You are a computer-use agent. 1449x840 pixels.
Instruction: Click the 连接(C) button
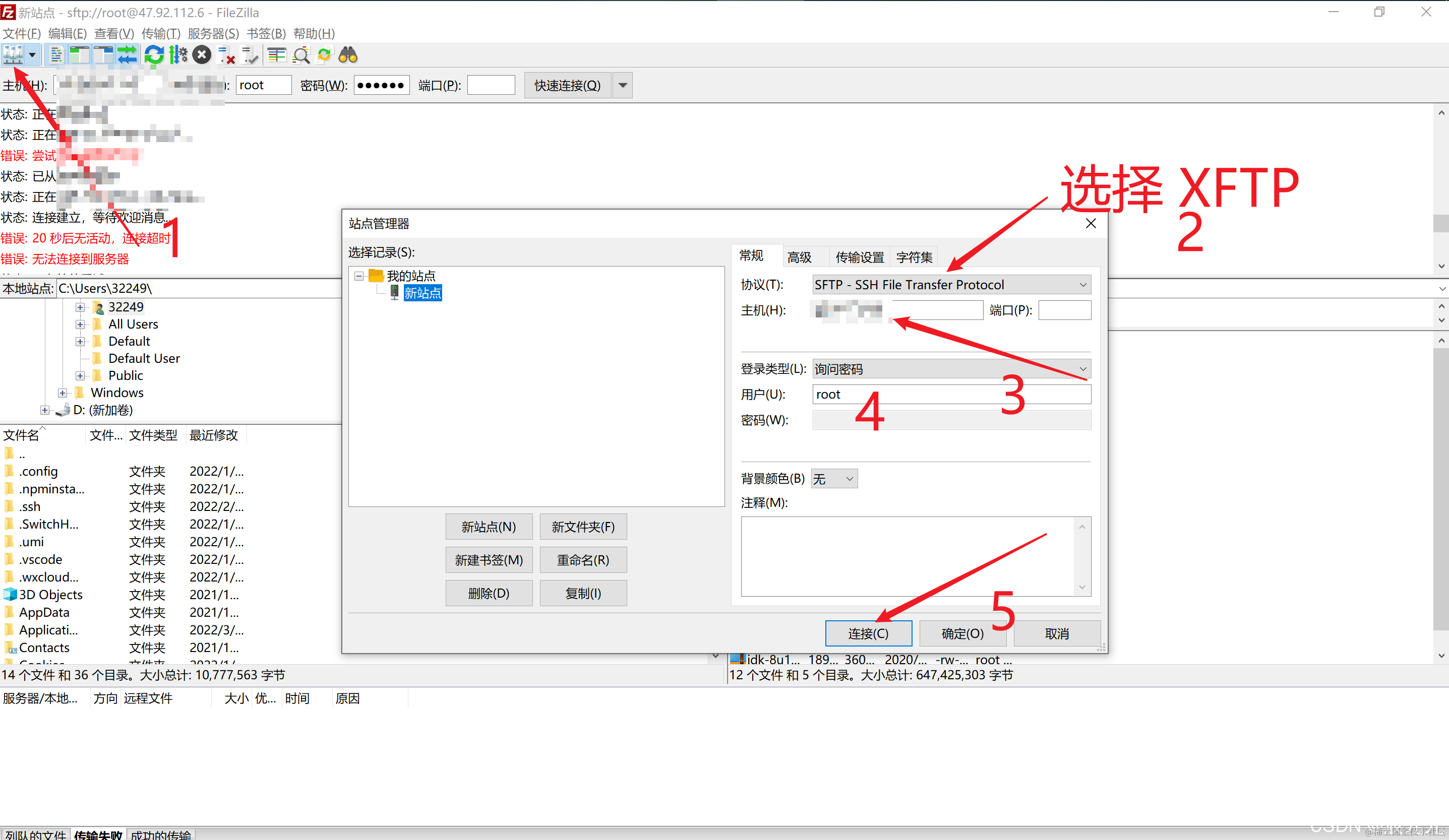(868, 633)
